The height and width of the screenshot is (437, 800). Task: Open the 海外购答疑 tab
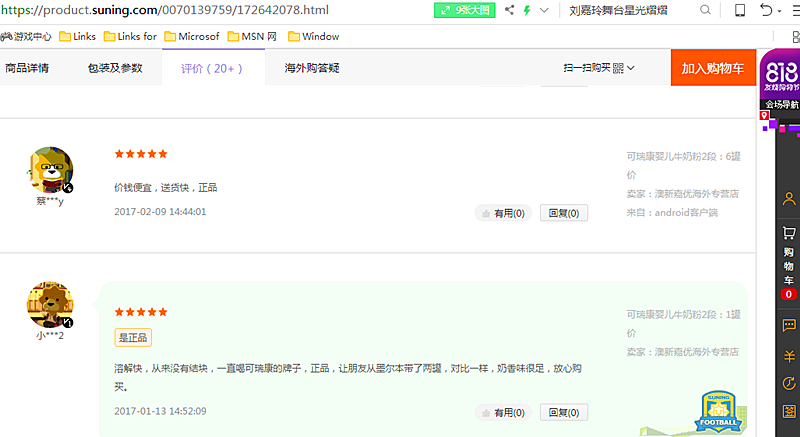click(x=312, y=68)
